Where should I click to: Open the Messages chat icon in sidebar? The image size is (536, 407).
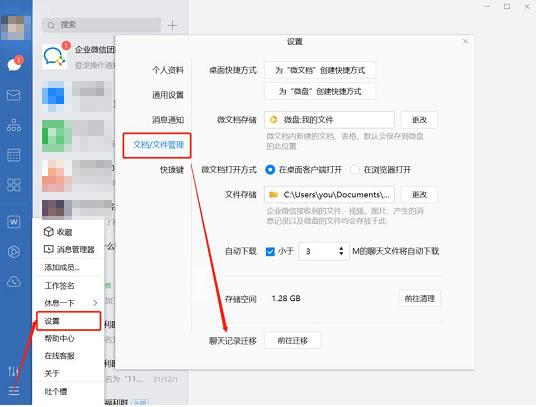coord(15,64)
